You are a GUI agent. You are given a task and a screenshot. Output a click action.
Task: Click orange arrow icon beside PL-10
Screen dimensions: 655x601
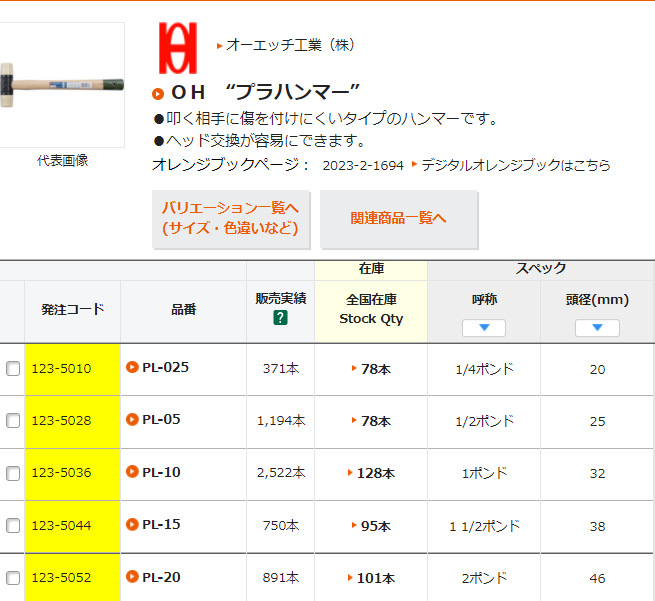(132, 472)
